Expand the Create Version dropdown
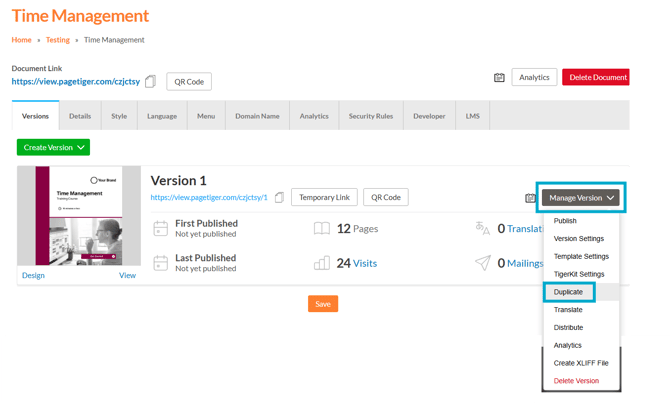Image resolution: width=670 pixels, height=404 pixels. (x=53, y=147)
